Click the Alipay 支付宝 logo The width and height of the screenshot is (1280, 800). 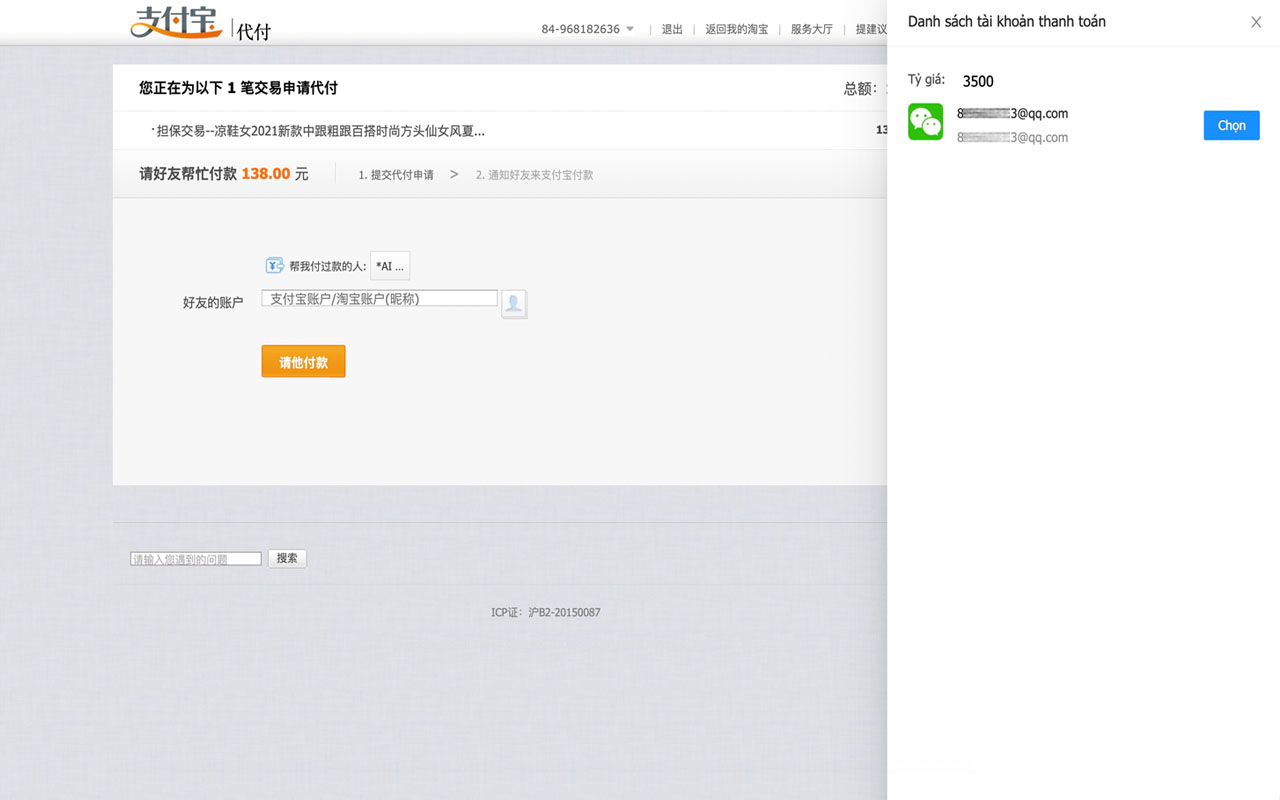pyautogui.click(x=178, y=24)
